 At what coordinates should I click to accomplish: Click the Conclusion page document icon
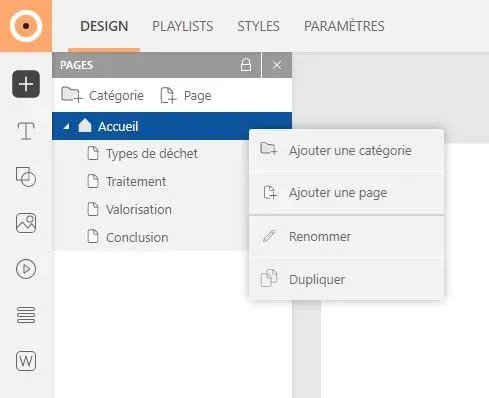tap(93, 236)
